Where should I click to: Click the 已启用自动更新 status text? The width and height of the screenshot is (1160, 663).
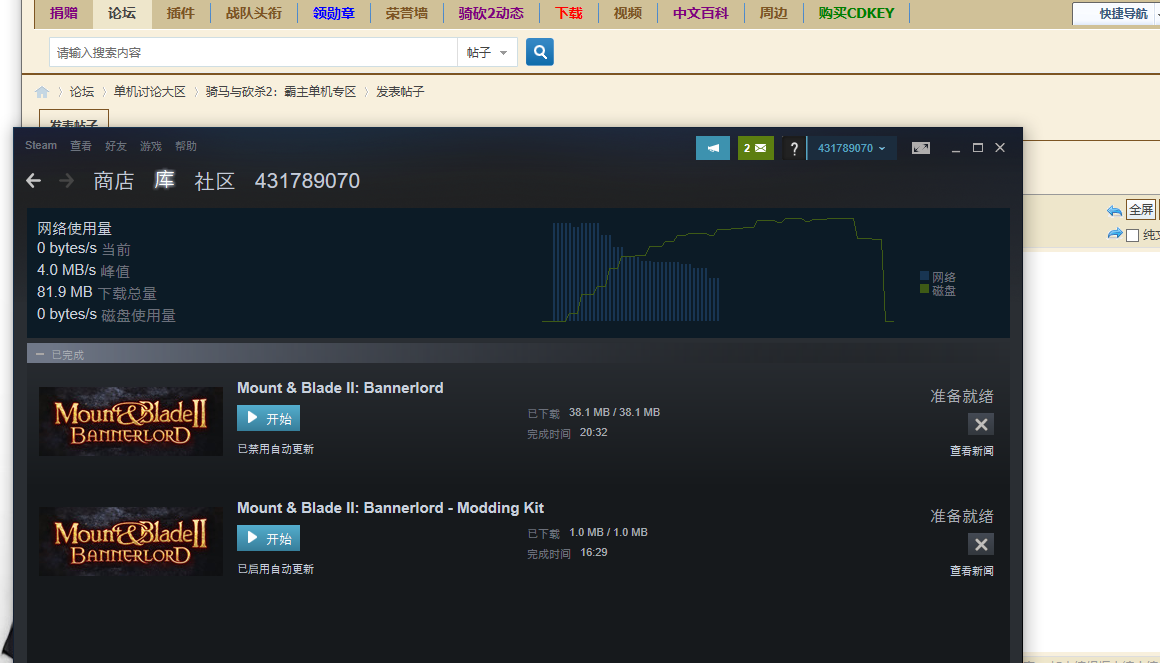click(x=276, y=569)
